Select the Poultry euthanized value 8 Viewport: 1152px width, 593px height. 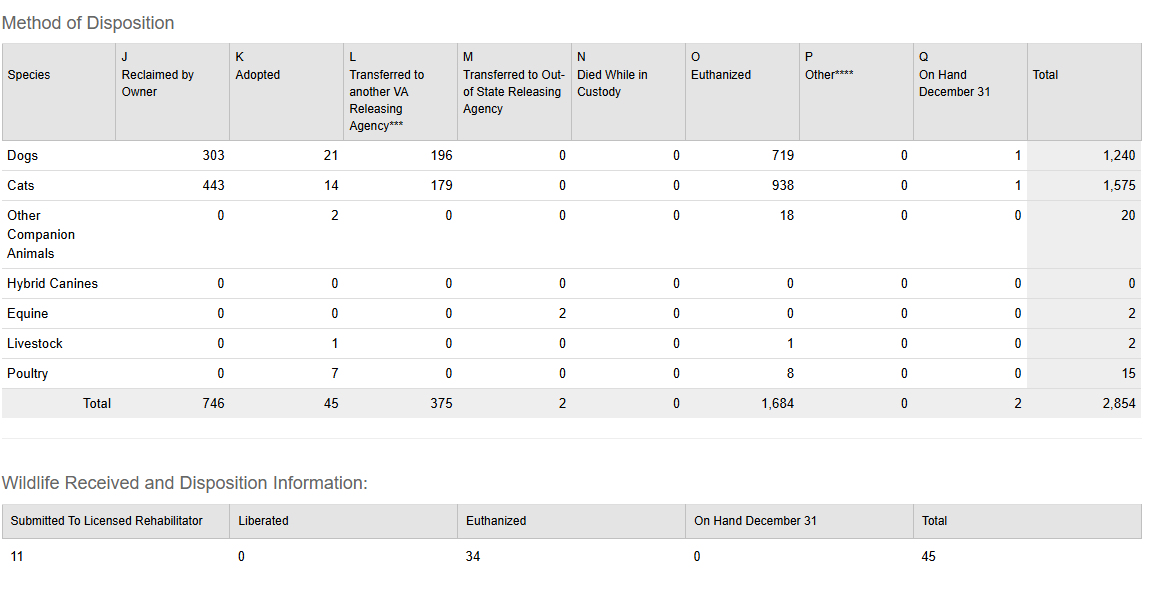pyautogui.click(x=790, y=374)
